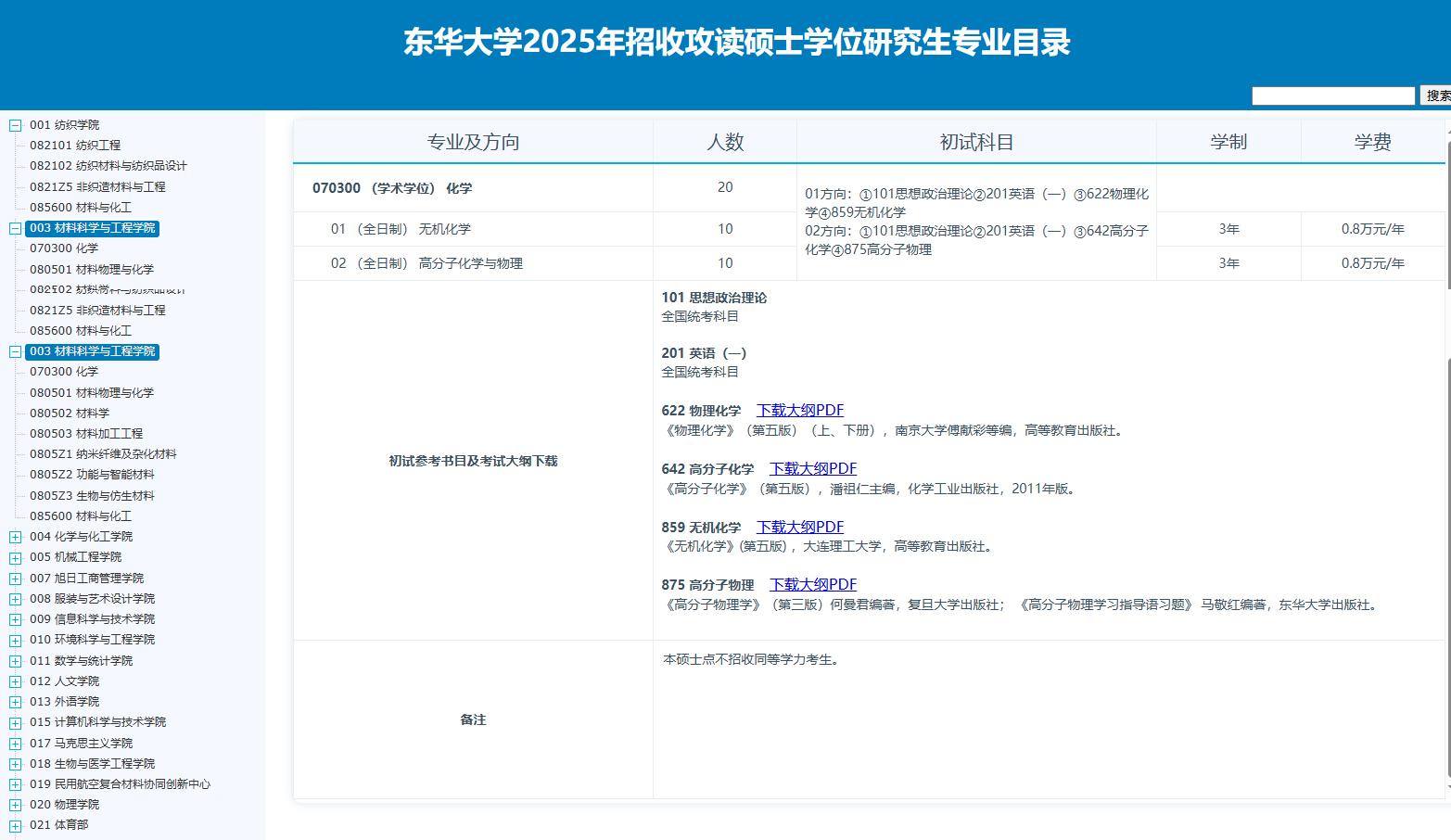Expand the 011 数学与统计学院 node

coord(15,661)
